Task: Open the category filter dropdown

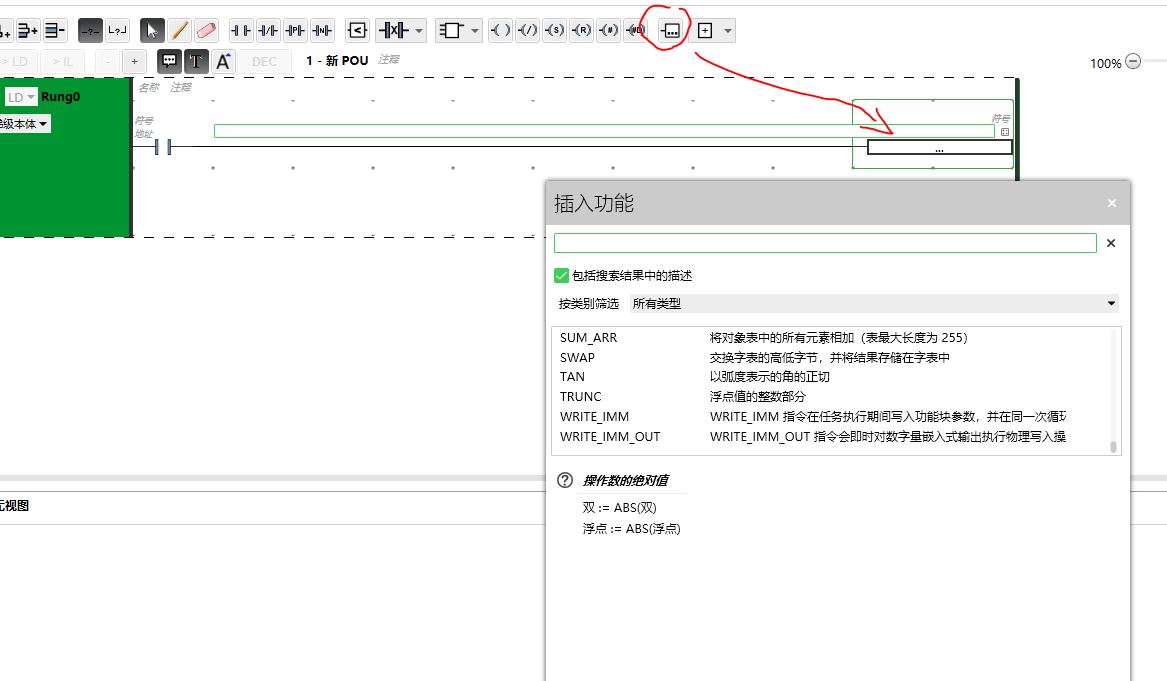Action: tap(874, 304)
